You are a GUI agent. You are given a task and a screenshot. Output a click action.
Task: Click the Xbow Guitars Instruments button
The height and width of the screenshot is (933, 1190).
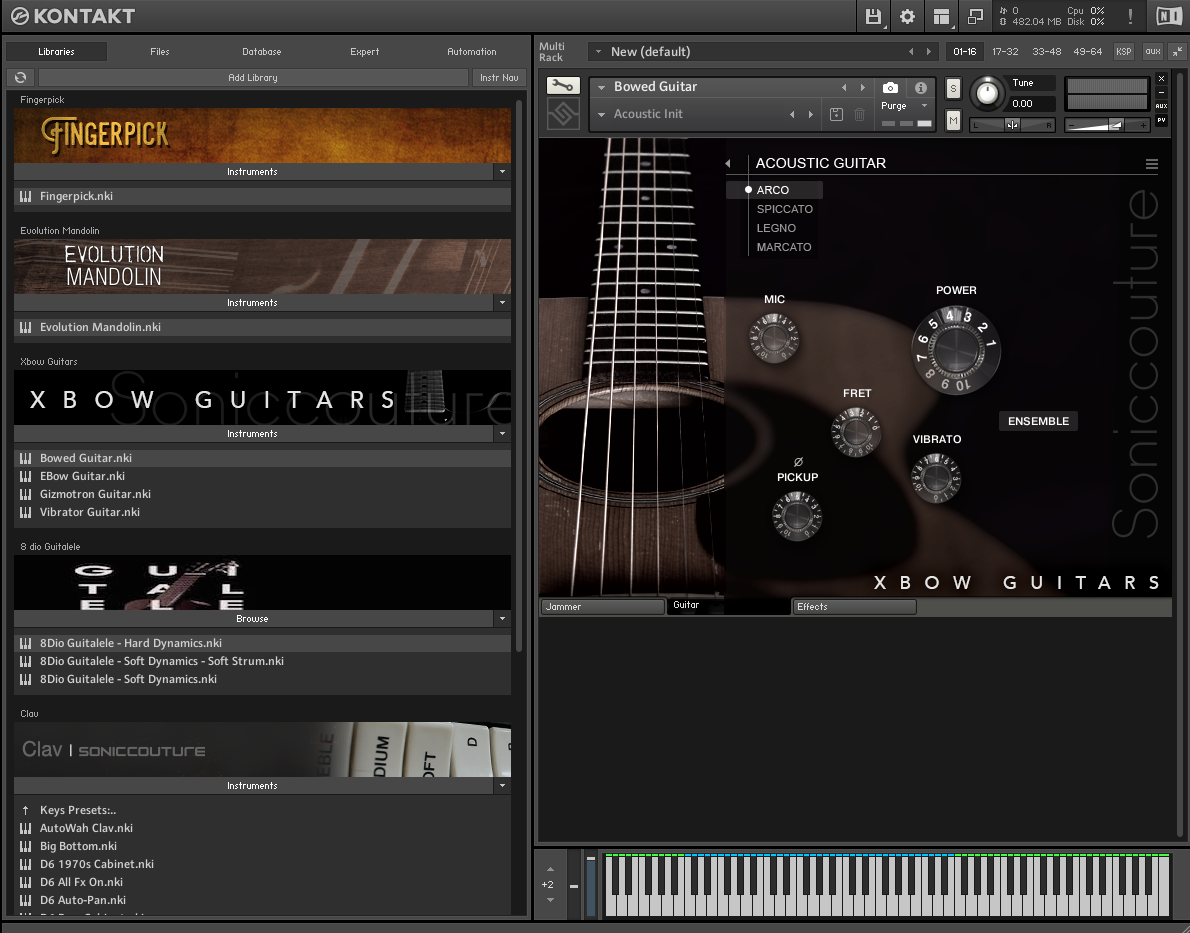tap(253, 433)
